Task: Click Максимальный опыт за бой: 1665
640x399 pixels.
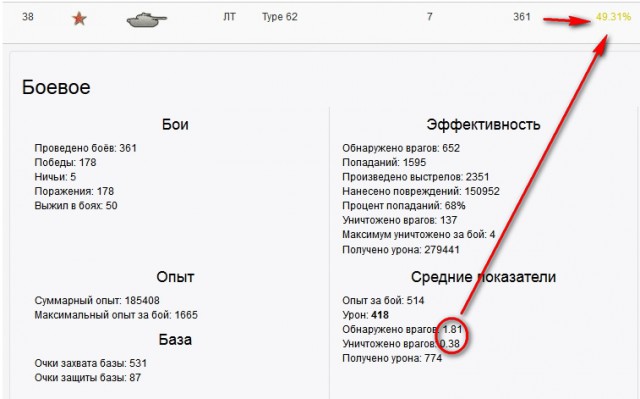Action: [x=116, y=315]
